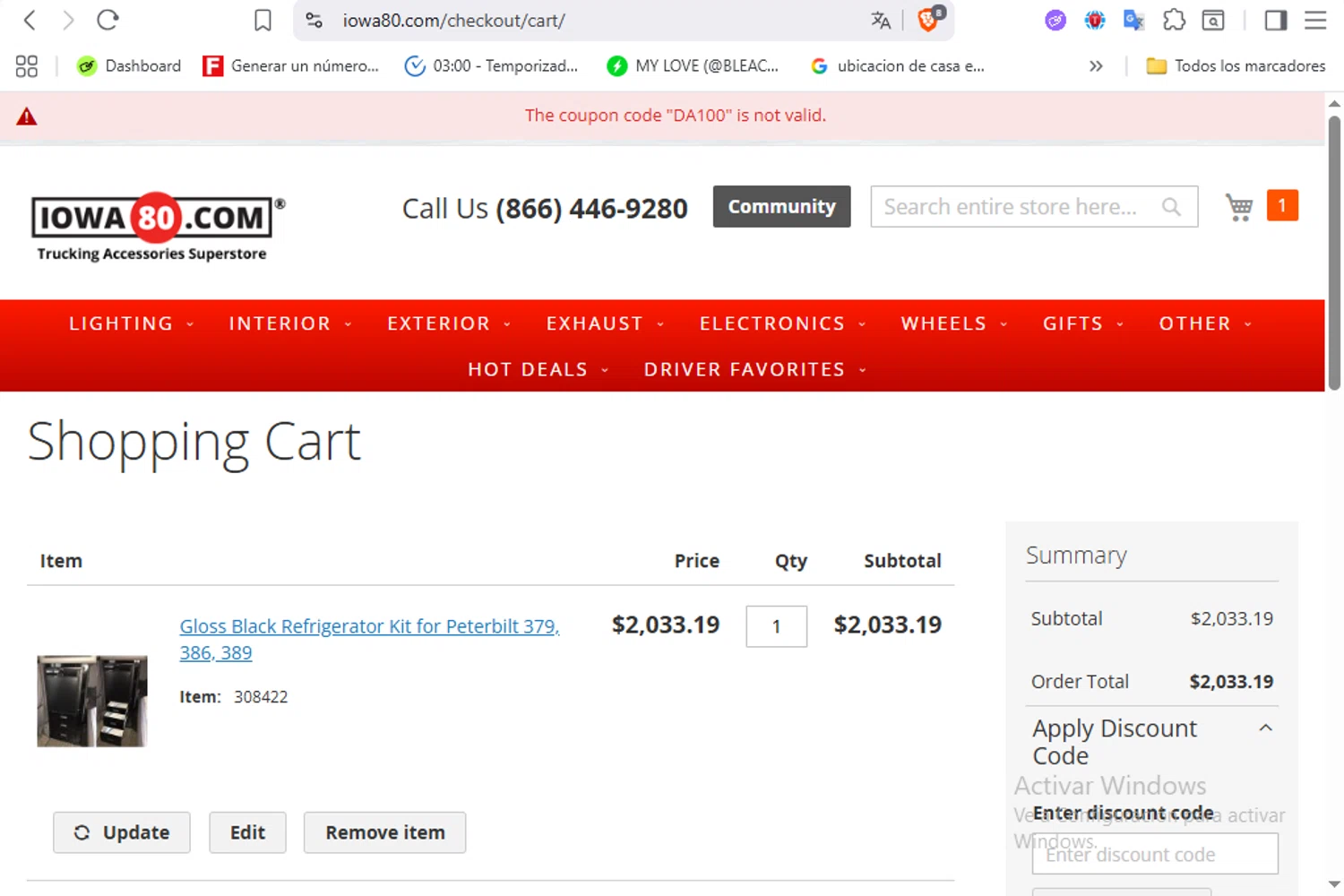Click the page vertical scrollbar thumb
This screenshot has height=896, width=1344.
pos(1334,254)
